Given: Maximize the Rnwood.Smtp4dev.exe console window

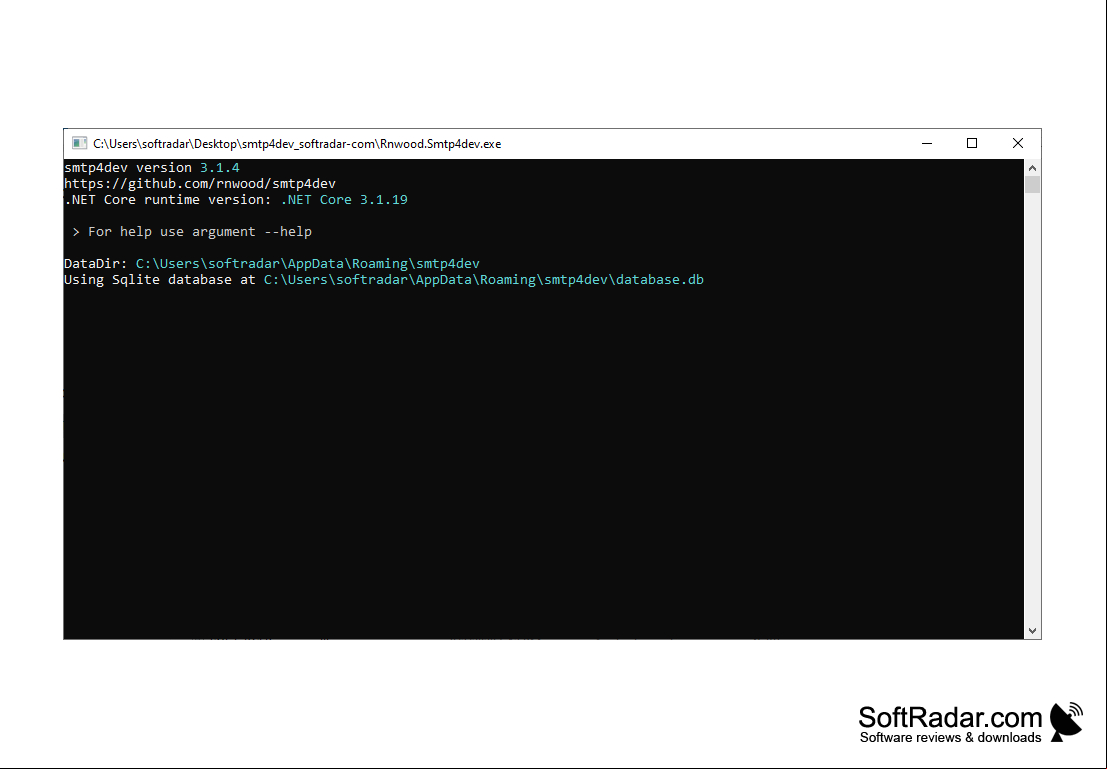Looking at the screenshot, I should (972, 143).
